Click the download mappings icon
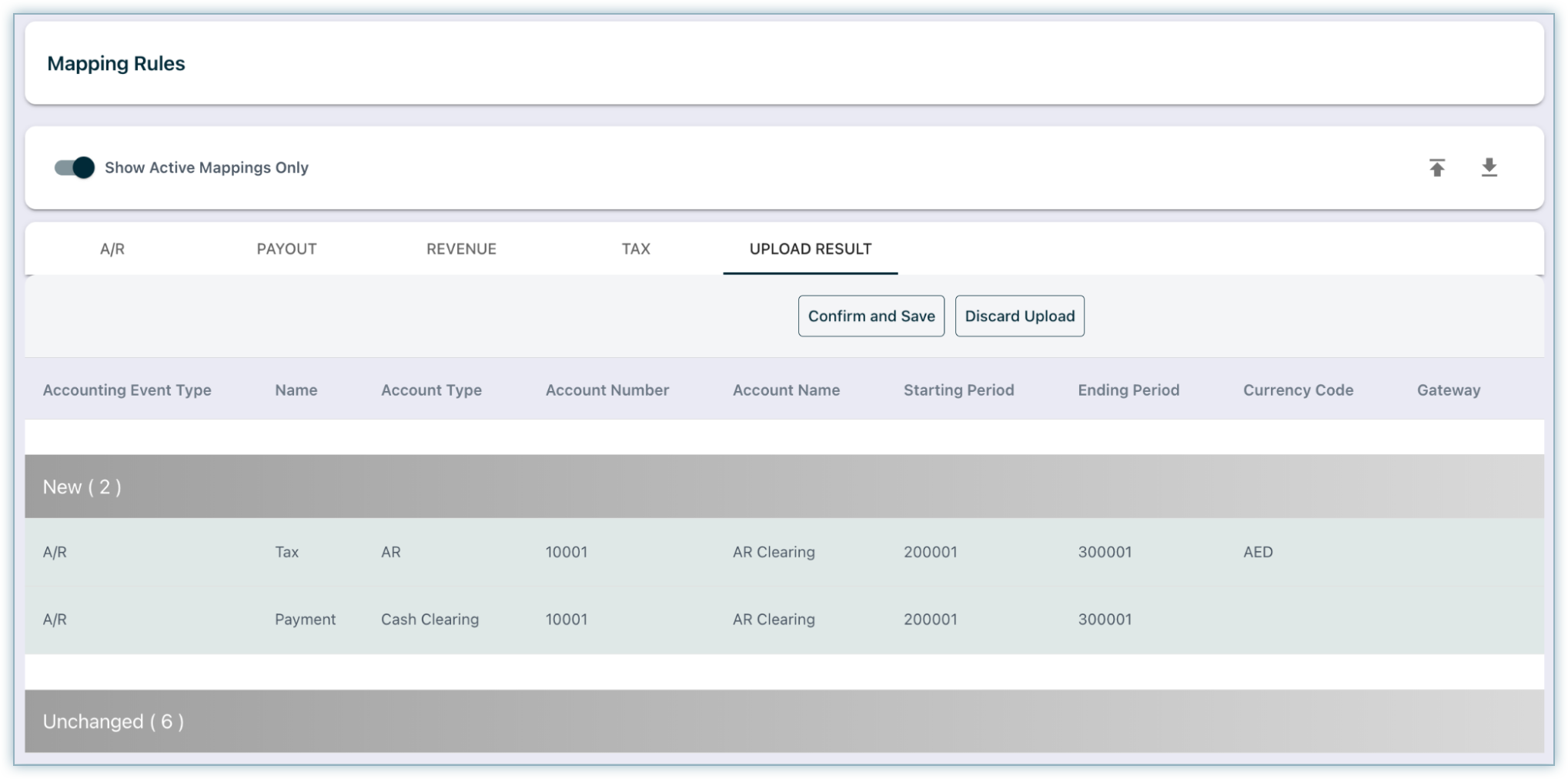 click(x=1489, y=168)
